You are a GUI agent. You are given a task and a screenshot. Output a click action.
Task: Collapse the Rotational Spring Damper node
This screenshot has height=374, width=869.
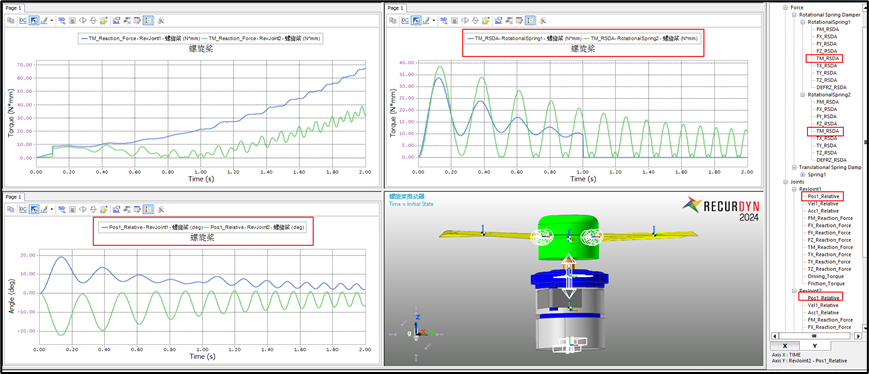(794, 14)
